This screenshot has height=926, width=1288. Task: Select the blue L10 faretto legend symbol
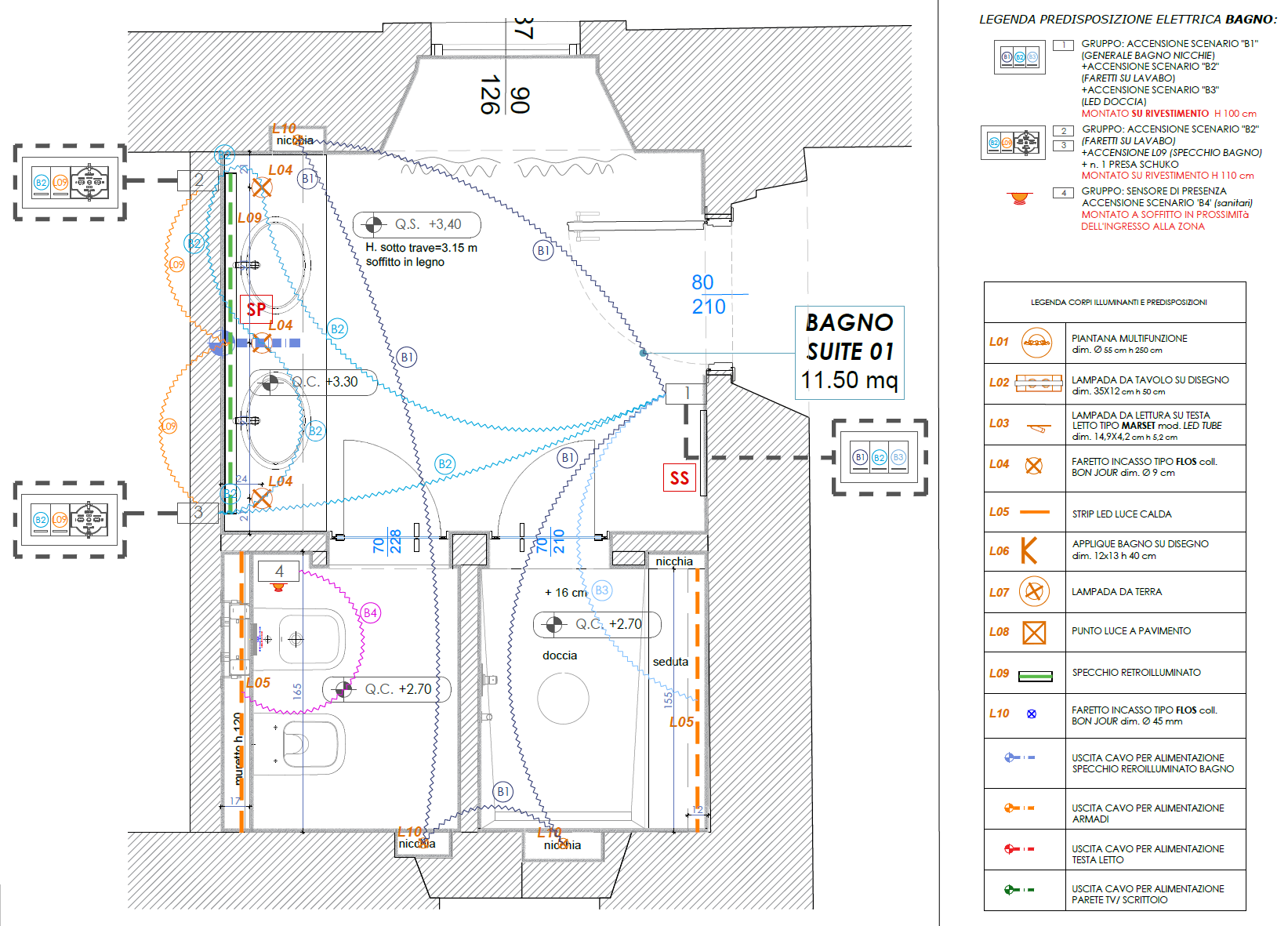pos(1032,714)
